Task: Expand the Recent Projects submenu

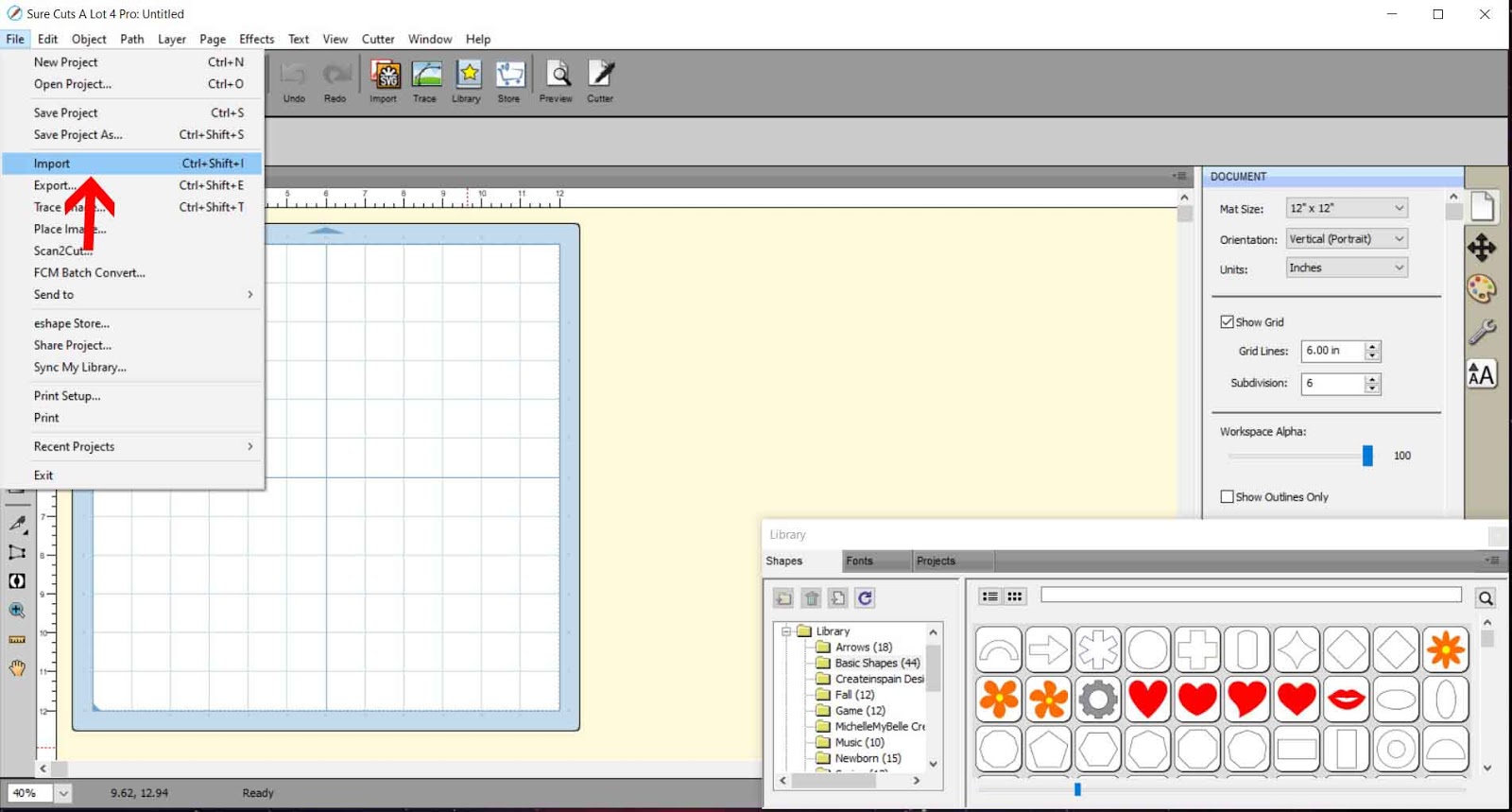Action: [132, 446]
